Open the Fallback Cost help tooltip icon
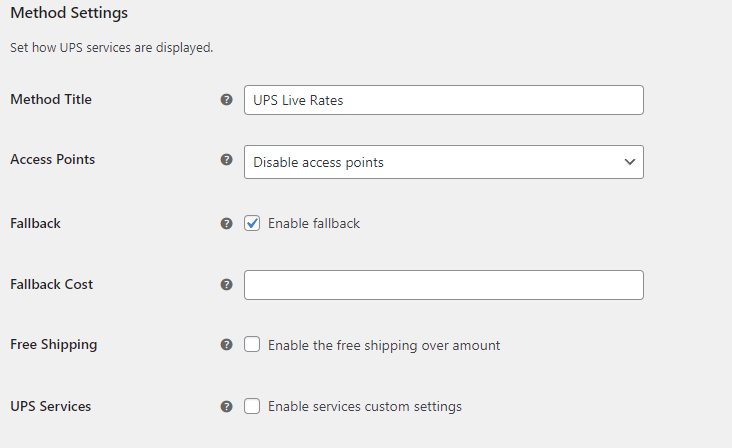Image resolution: width=732 pixels, height=448 pixels. [x=226, y=285]
